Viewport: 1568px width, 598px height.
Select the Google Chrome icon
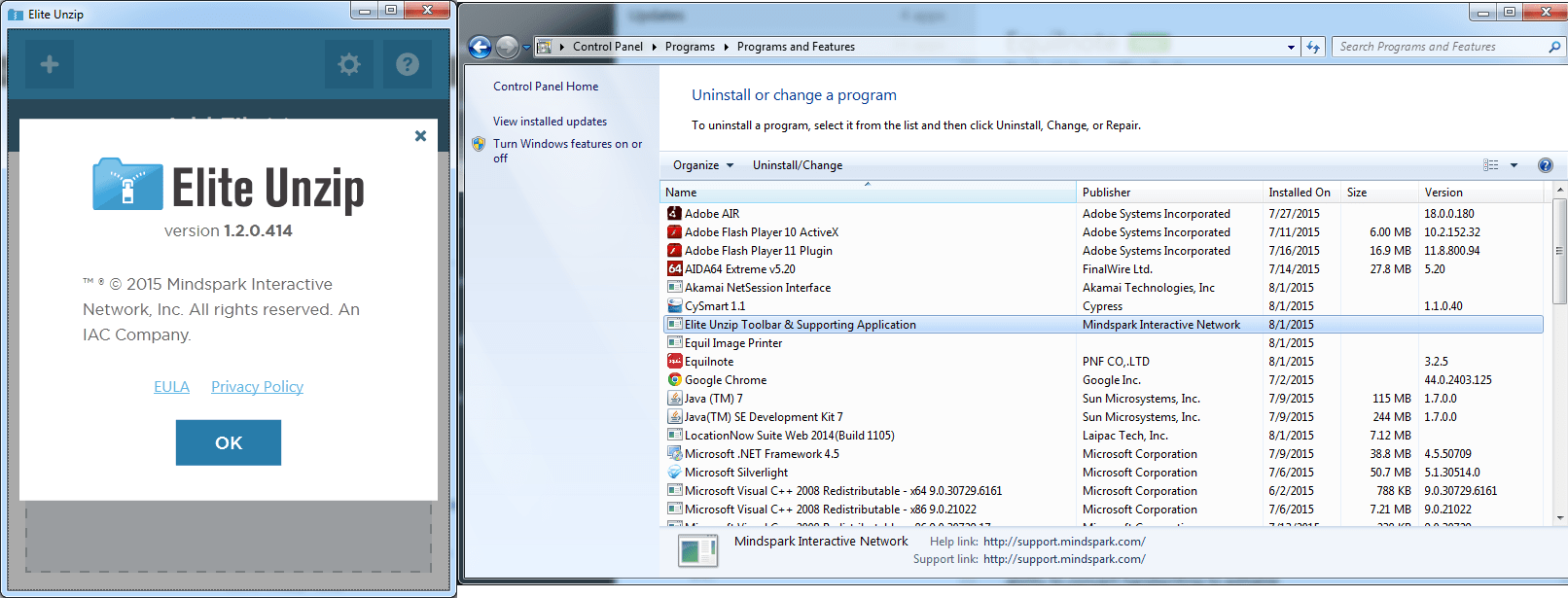pyautogui.click(x=674, y=379)
